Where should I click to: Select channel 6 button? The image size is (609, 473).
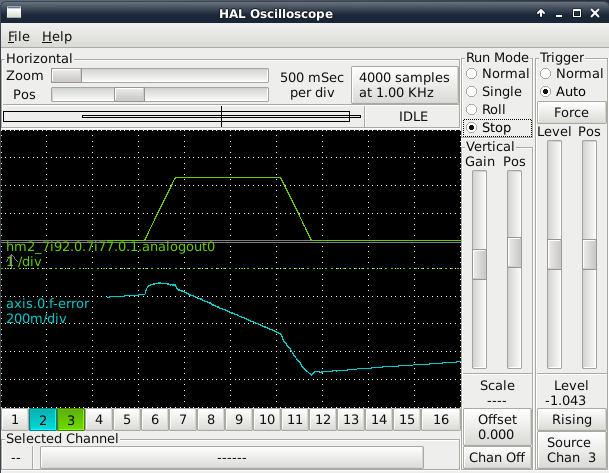(155, 419)
